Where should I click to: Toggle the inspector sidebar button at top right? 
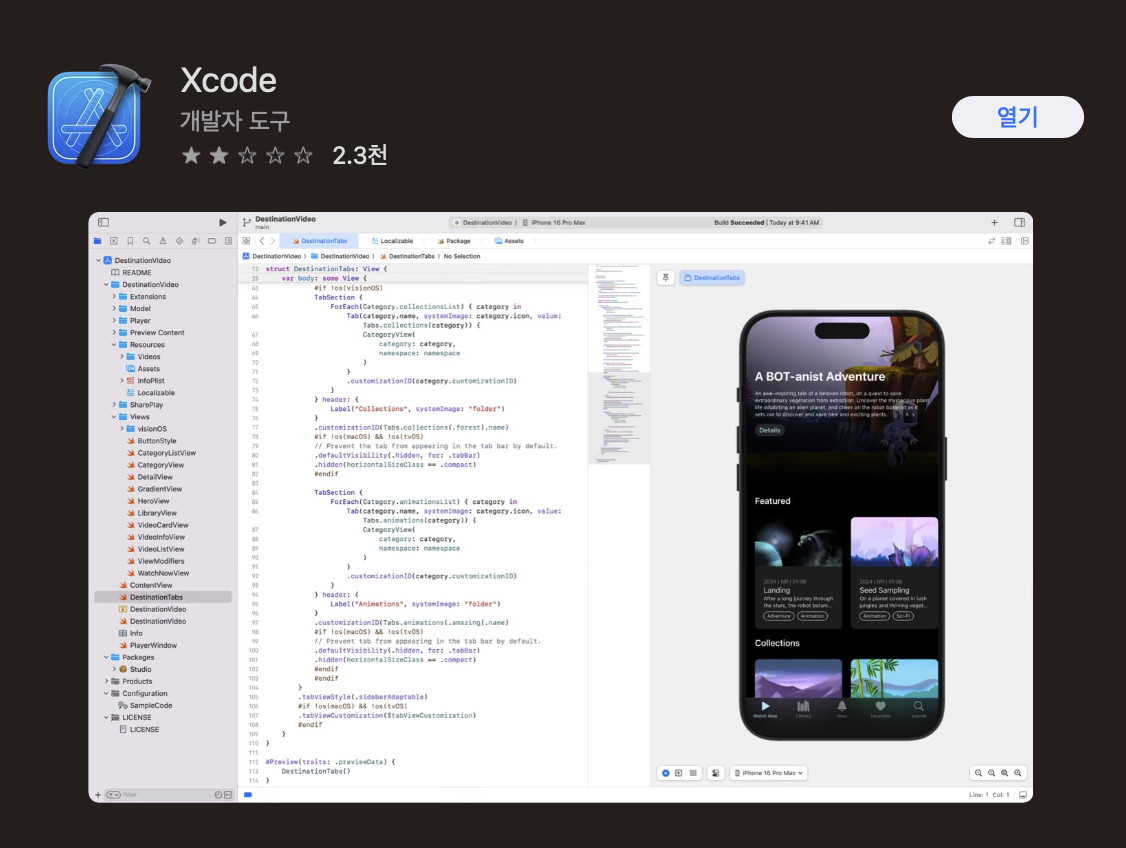[1019, 223]
